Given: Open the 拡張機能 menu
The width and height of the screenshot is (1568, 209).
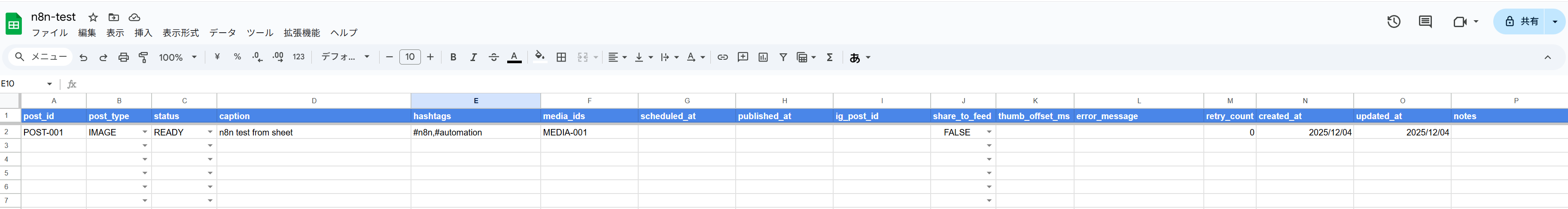Looking at the screenshot, I should coord(301,33).
